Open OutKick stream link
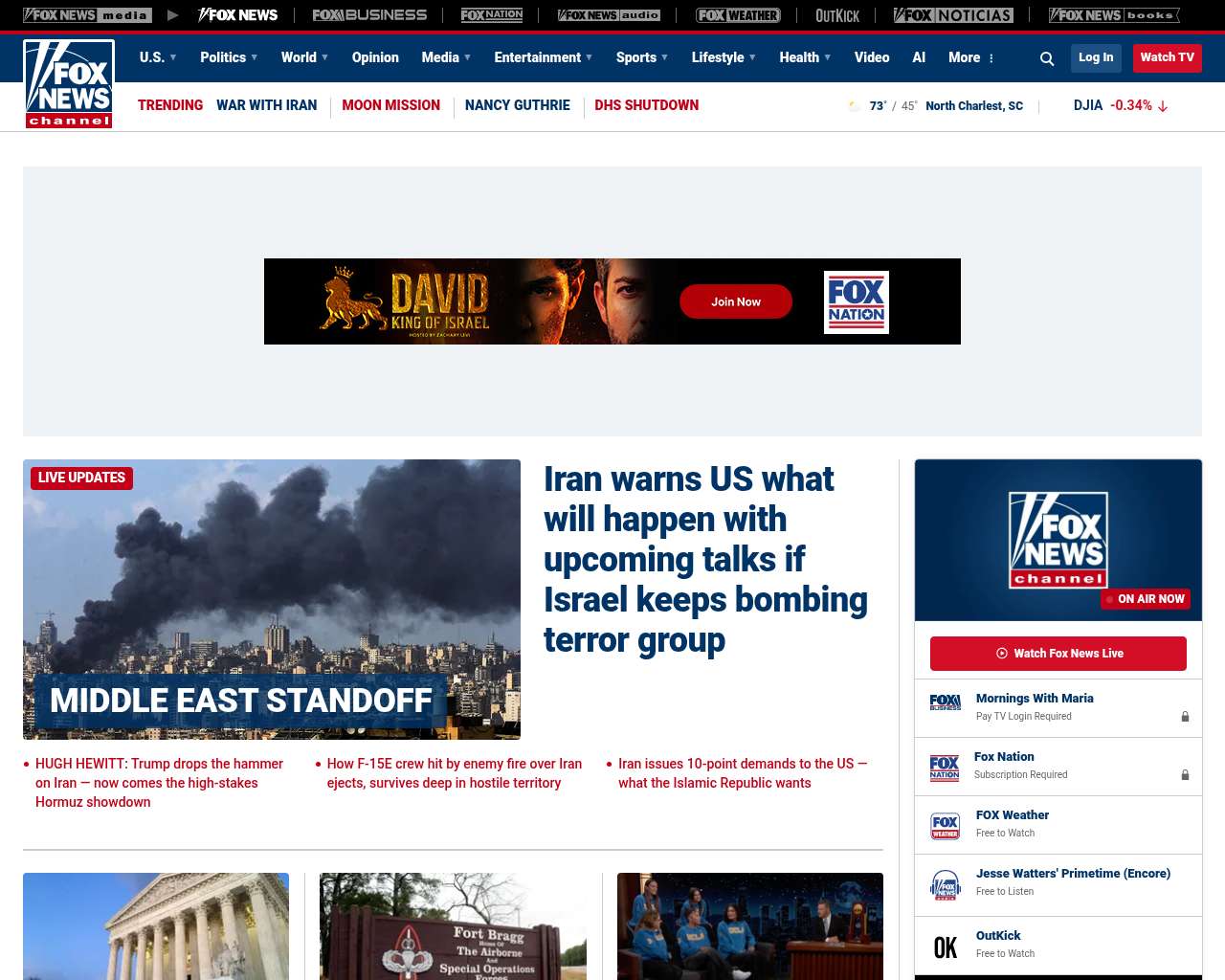The height and width of the screenshot is (980, 1225). click(998, 936)
